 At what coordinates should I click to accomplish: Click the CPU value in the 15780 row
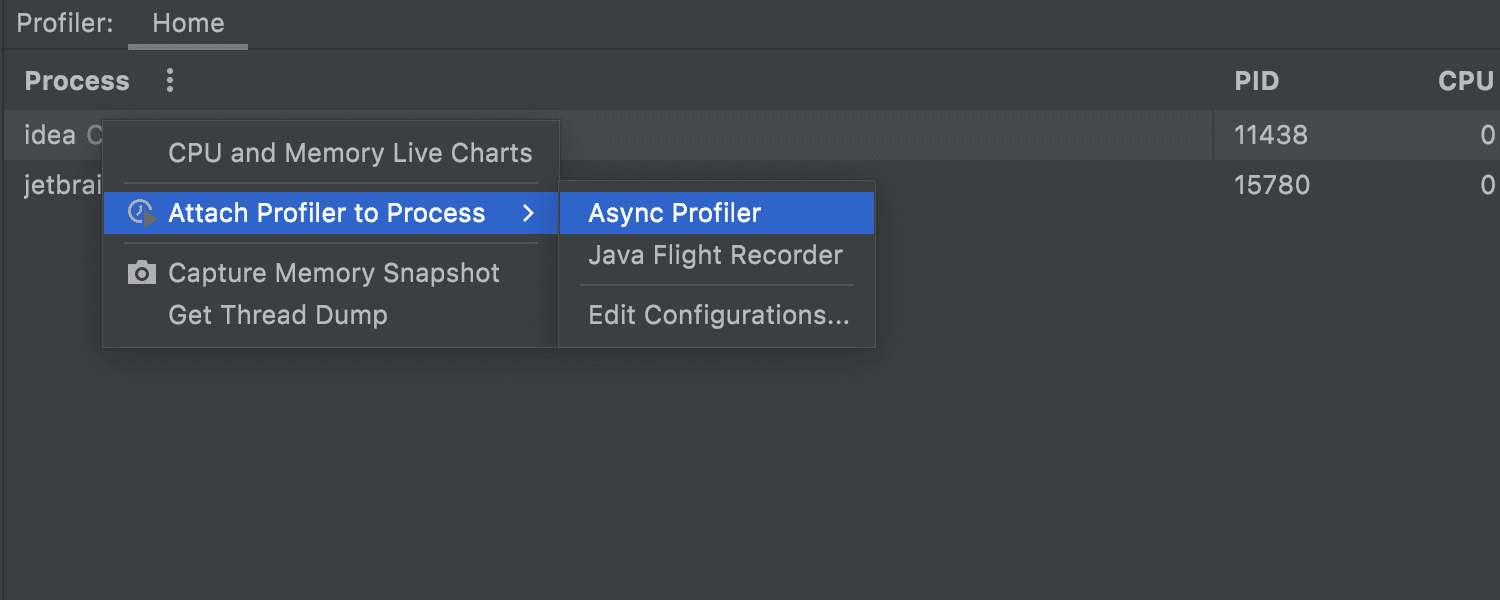click(x=1488, y=185)
